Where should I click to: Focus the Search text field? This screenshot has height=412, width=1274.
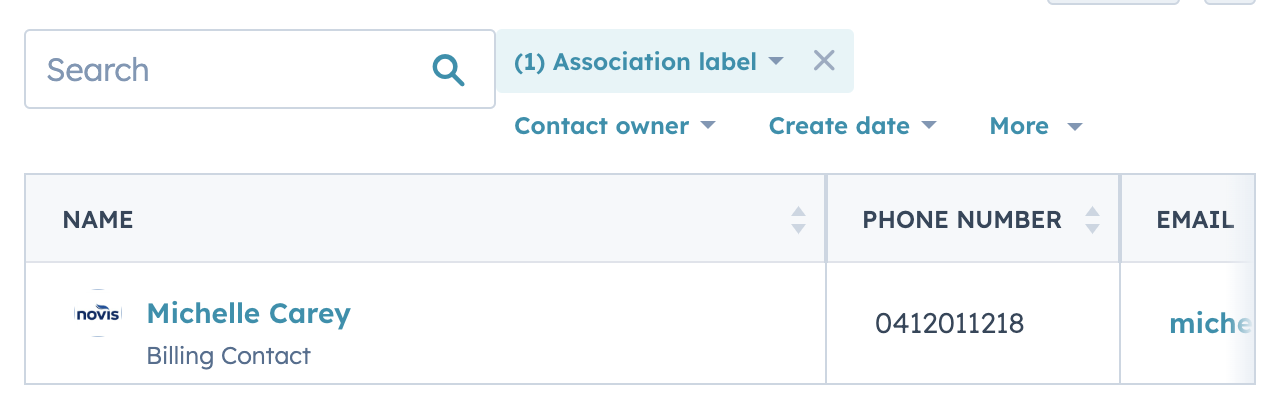point(230,70)
